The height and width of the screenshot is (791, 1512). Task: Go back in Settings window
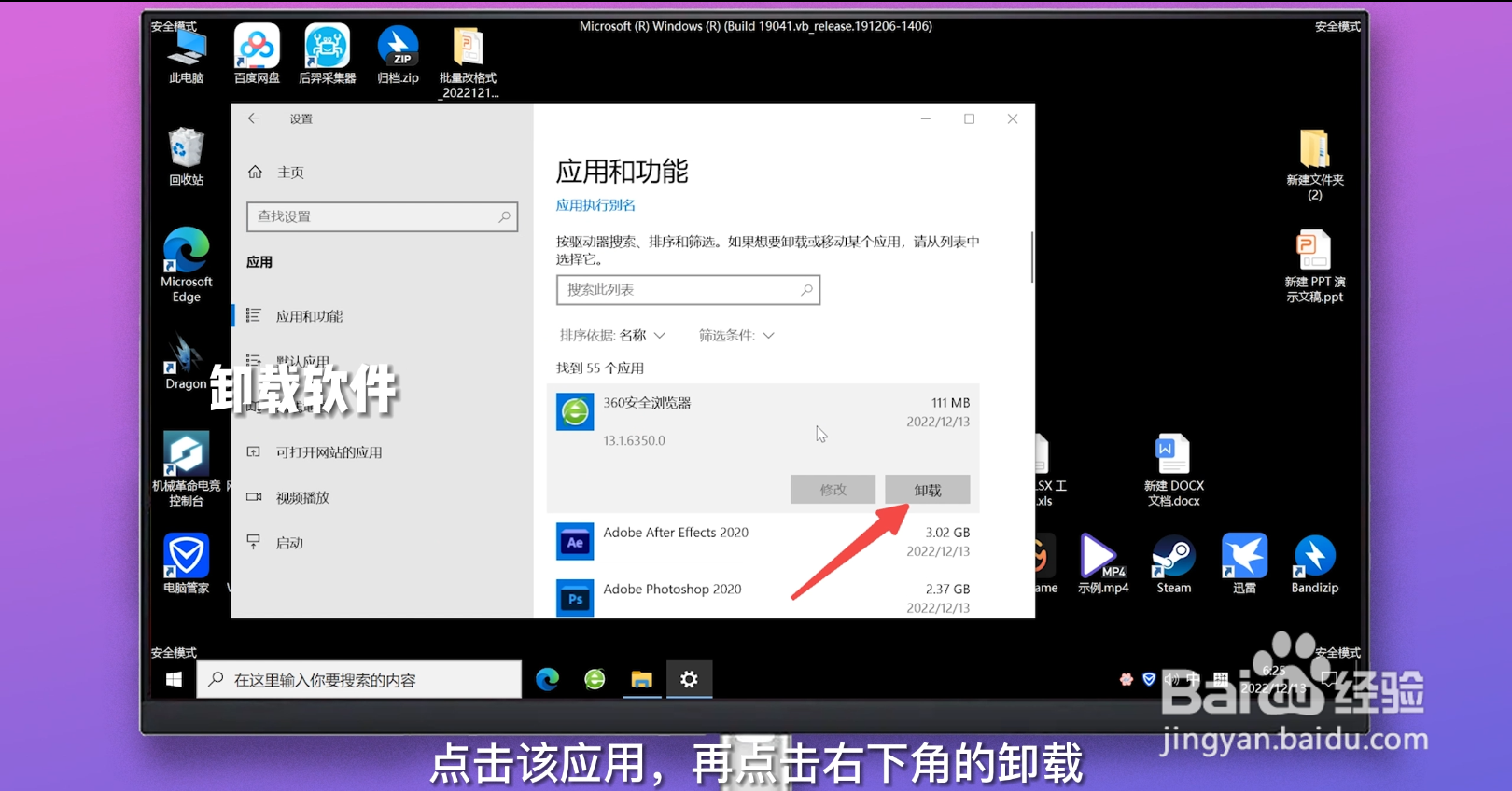(x=254, y=118)
